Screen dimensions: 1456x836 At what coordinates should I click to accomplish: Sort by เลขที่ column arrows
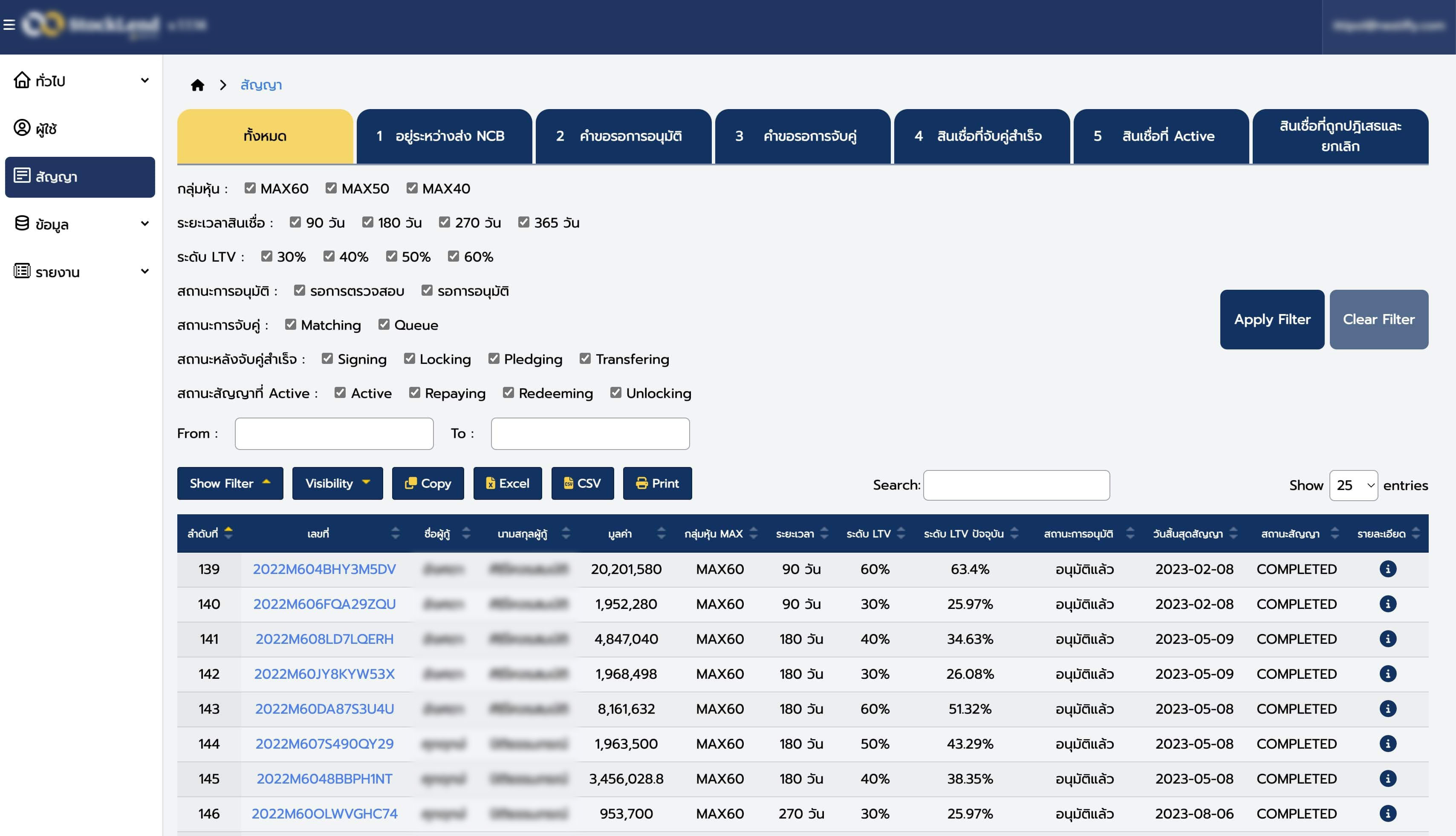(x=395, y=533)
